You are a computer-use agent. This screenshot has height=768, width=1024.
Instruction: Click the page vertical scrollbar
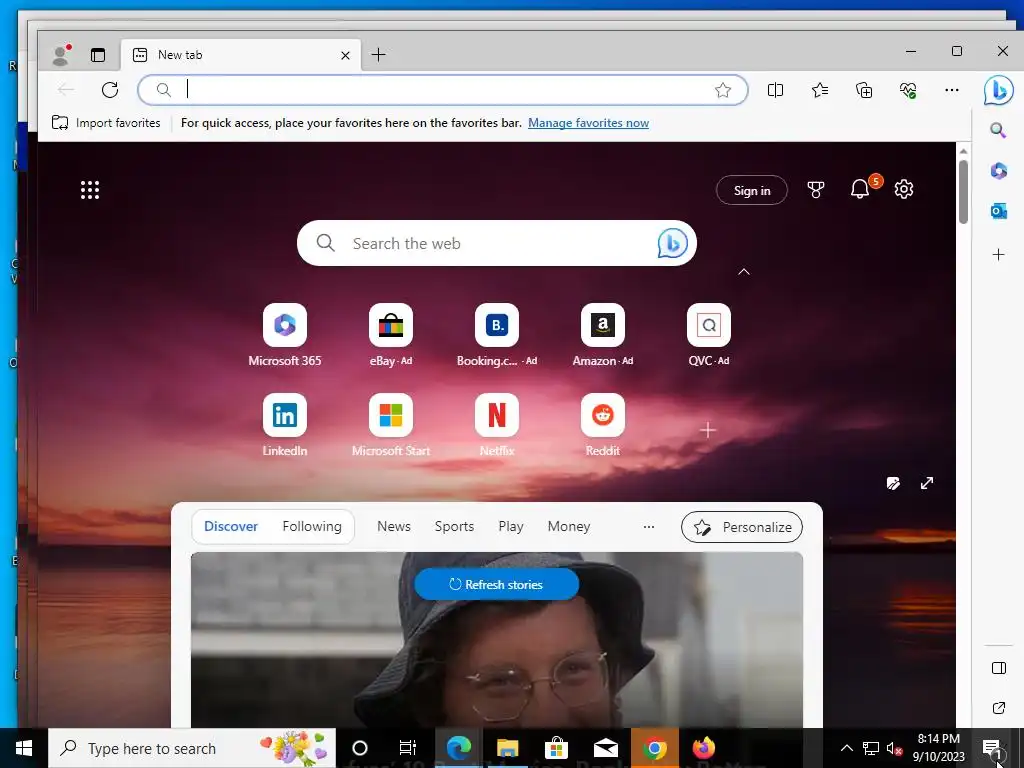(963, 192)
